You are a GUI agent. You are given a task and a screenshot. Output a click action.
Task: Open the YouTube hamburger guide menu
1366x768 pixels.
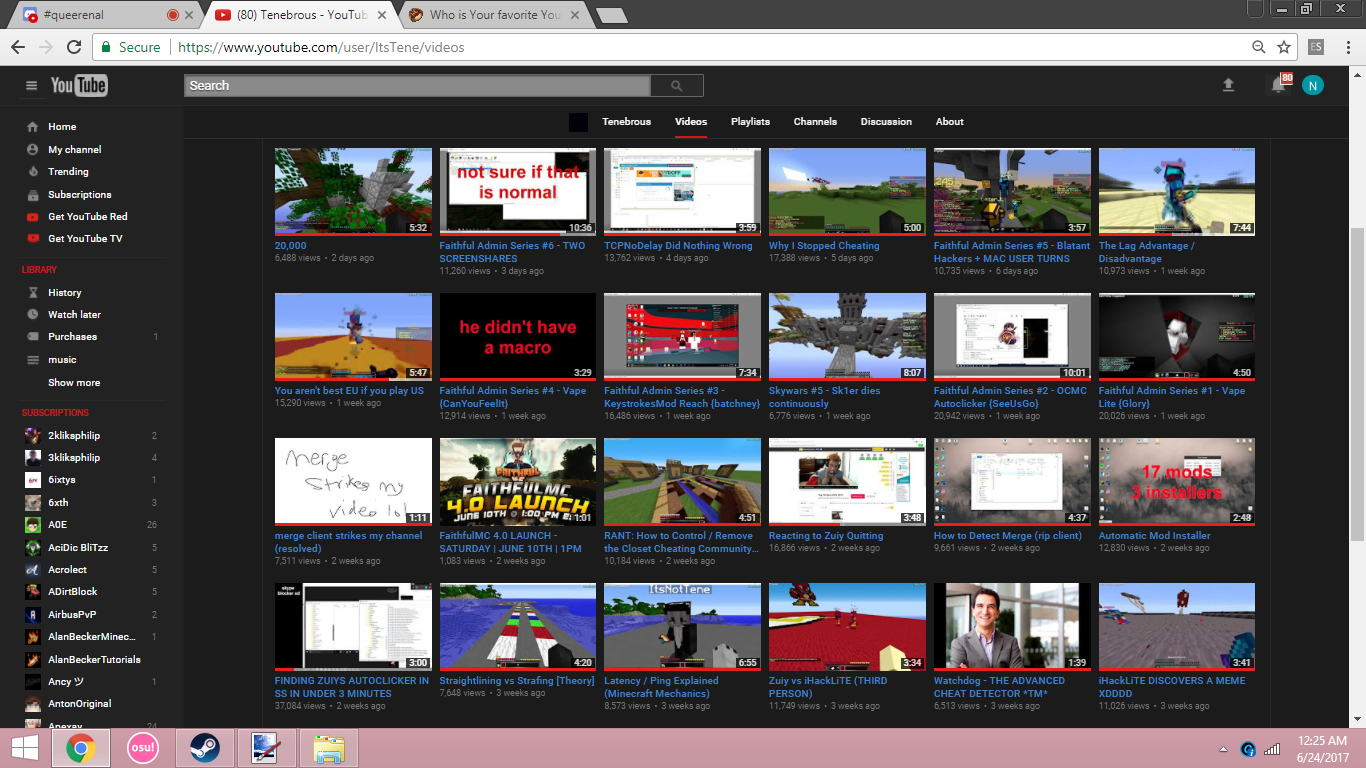point(32,86)
